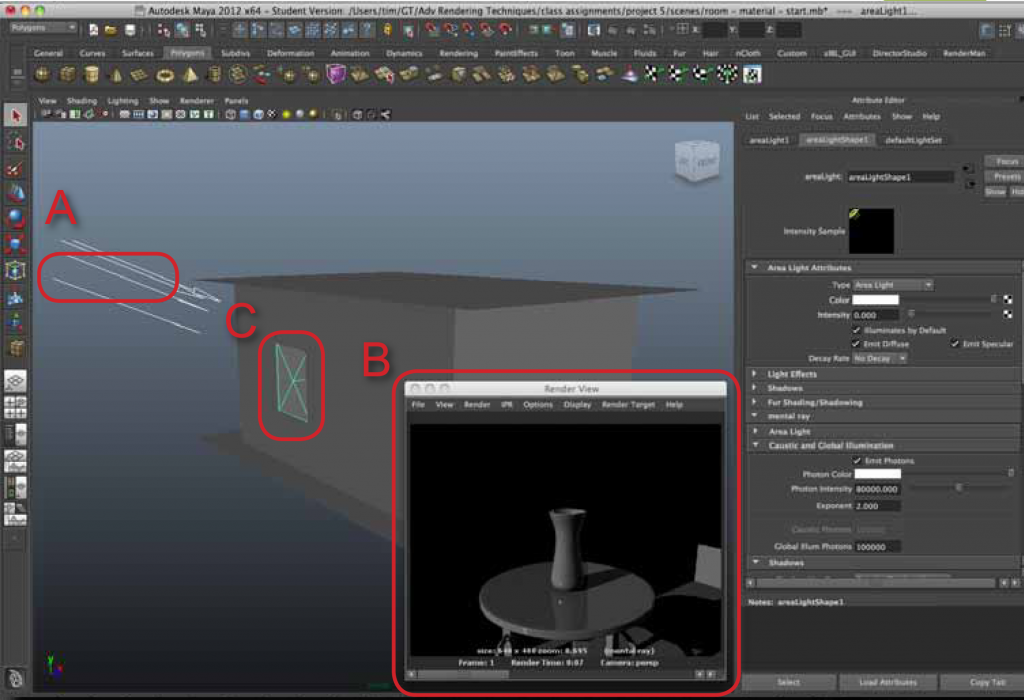Open the IPR menu in Render View
Image resolution: width=1024 pixels, height=700 pixels.
coord(506,404)
